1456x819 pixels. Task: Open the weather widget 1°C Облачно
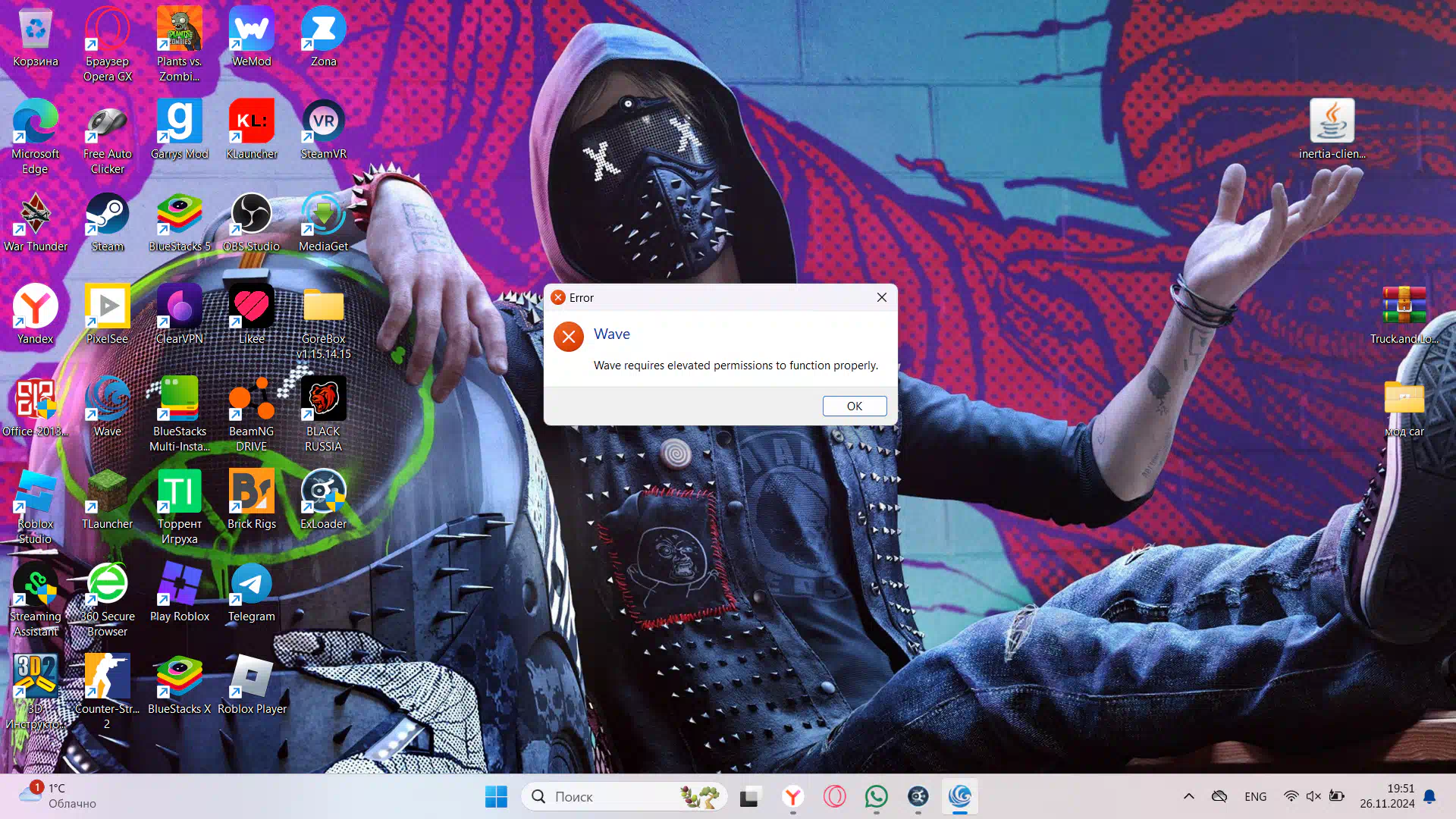(59, 796)
